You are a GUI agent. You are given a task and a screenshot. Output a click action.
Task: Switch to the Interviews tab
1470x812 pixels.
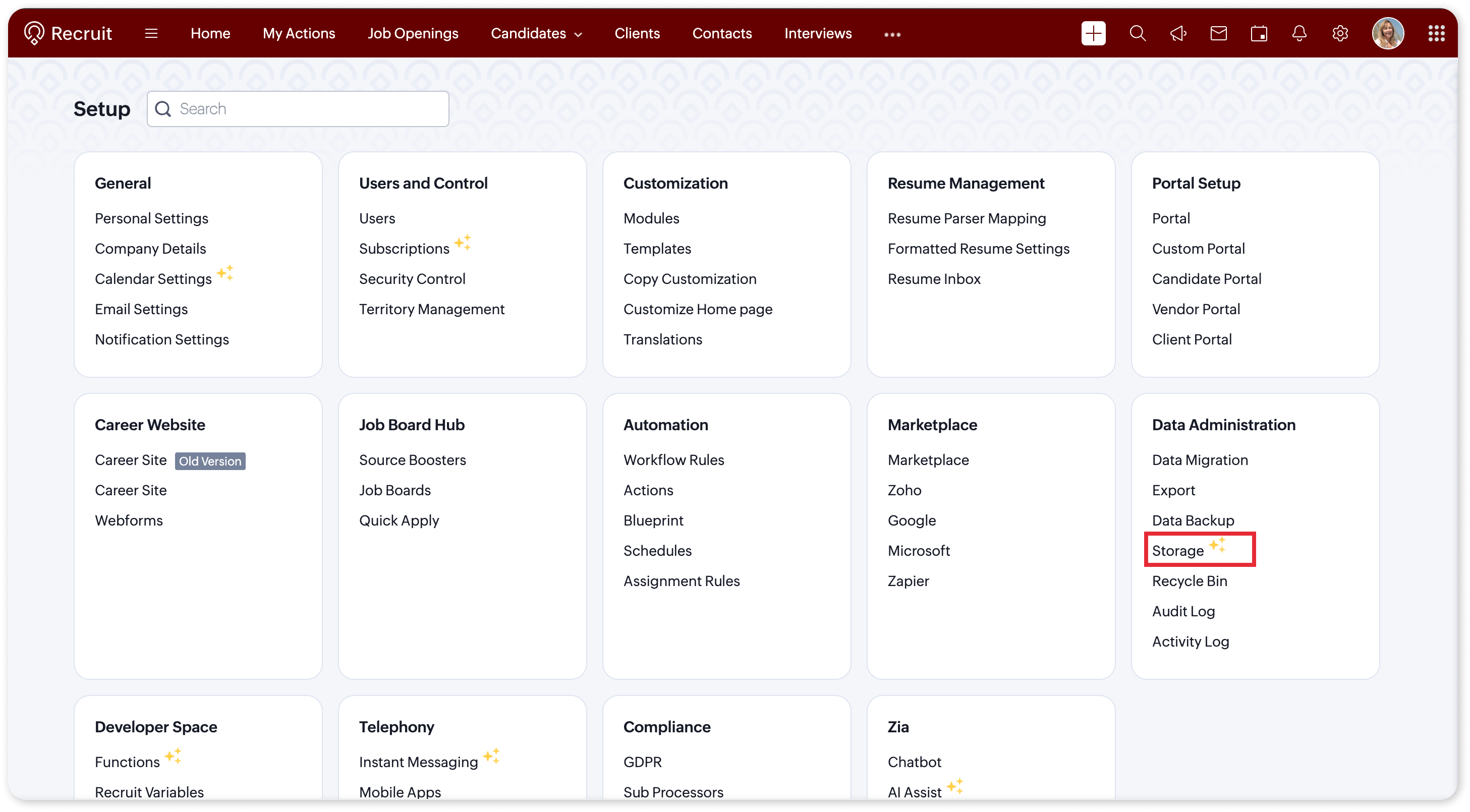click(x=818, y=34)
